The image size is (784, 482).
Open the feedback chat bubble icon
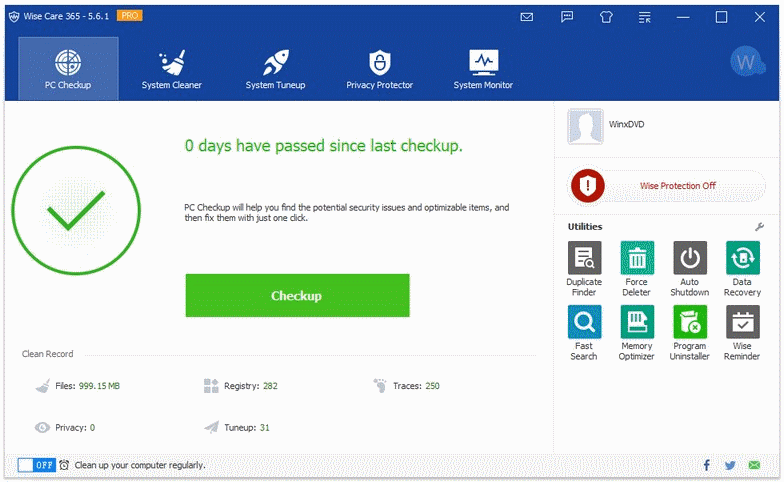[566, 17]
